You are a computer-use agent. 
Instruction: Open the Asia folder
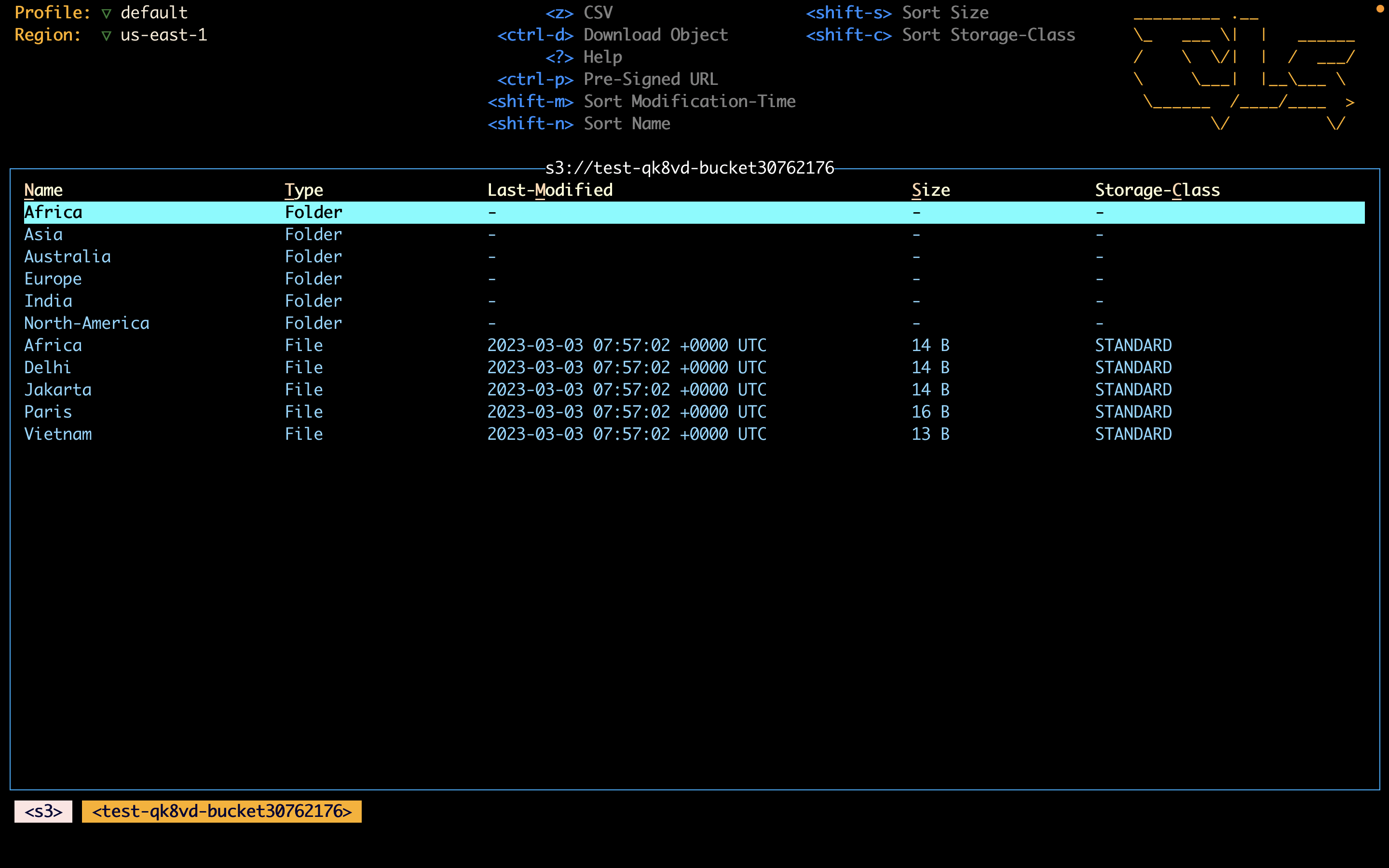click(43, 234)
